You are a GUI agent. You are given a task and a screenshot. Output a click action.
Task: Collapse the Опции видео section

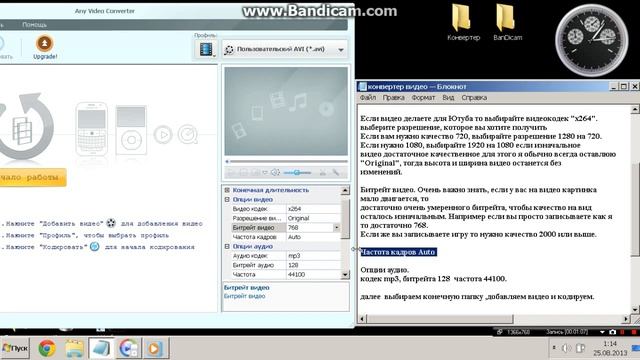227,200
